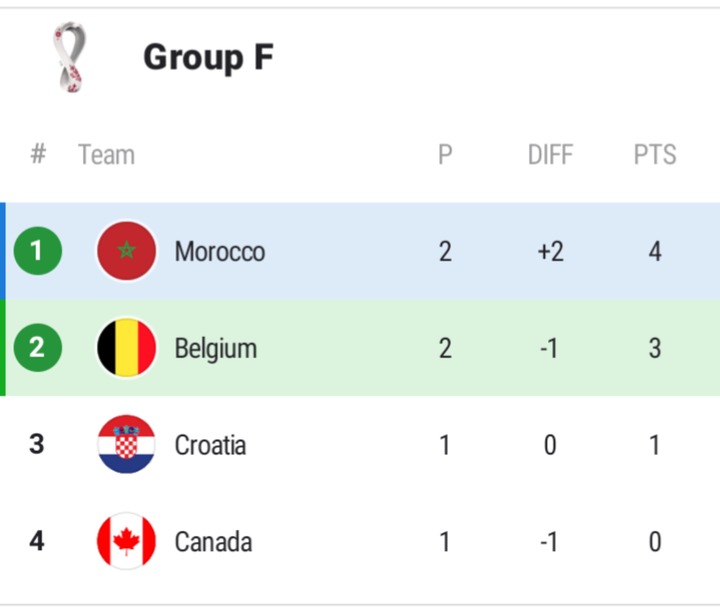
Task: Click the Canada flag icon
Action: pos(126,541)
